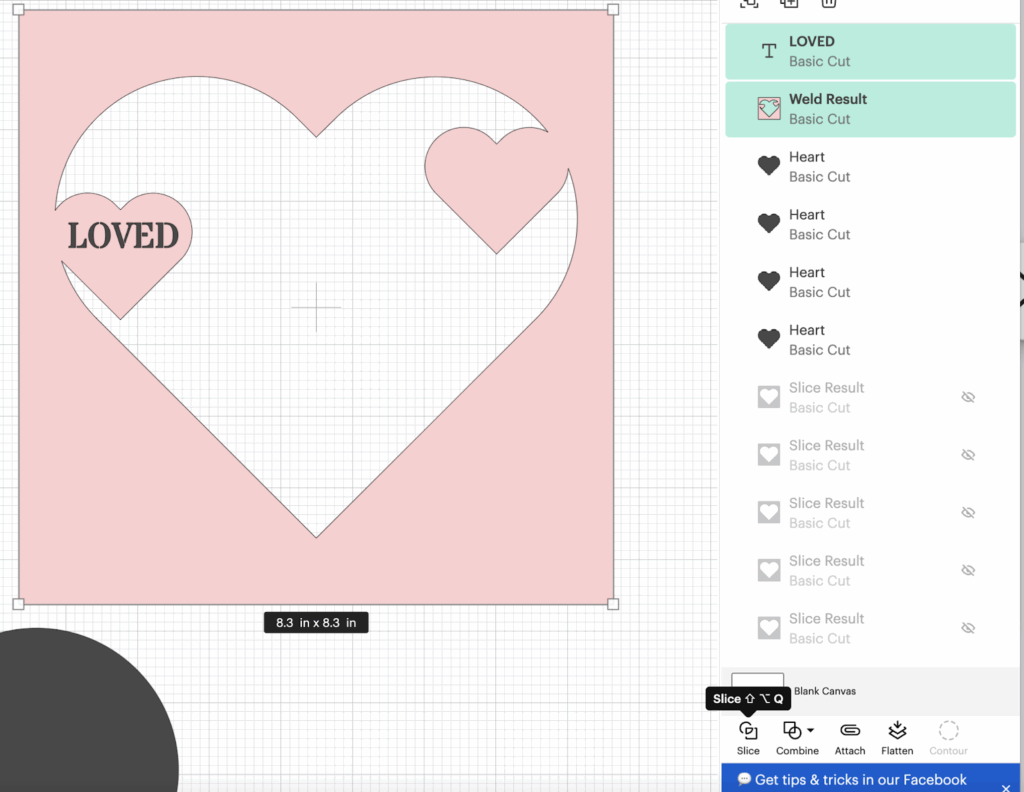Click the 8.3 in x 8.3 in size label
The height and width of the screenshot is (792, 1024).
coord(316,622)
